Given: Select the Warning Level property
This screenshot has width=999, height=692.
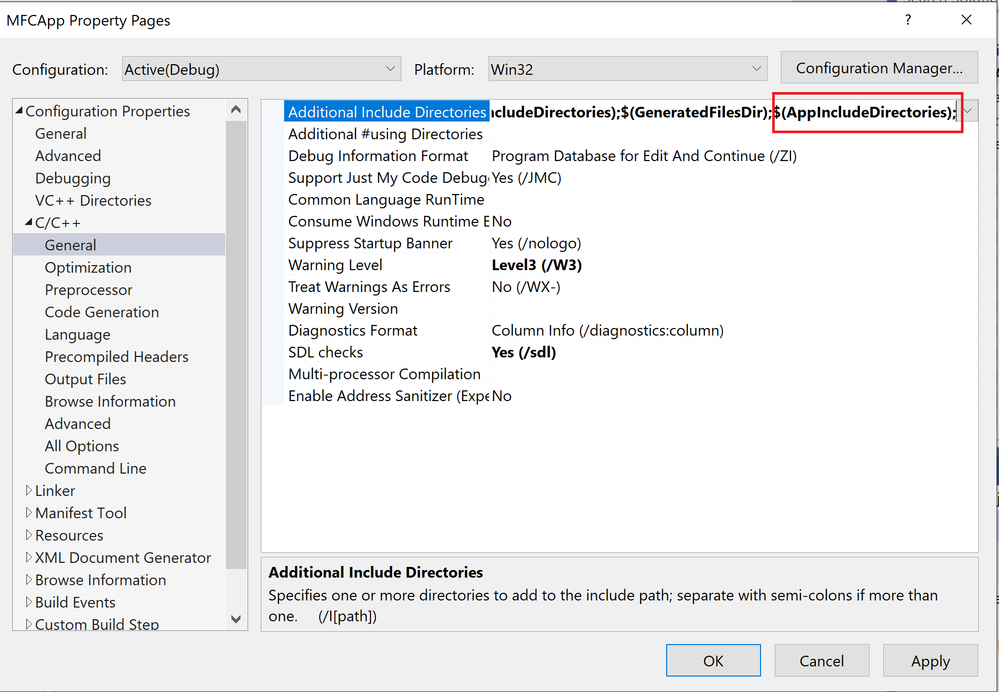Looking at the screenshot, I should coord(335,264).
